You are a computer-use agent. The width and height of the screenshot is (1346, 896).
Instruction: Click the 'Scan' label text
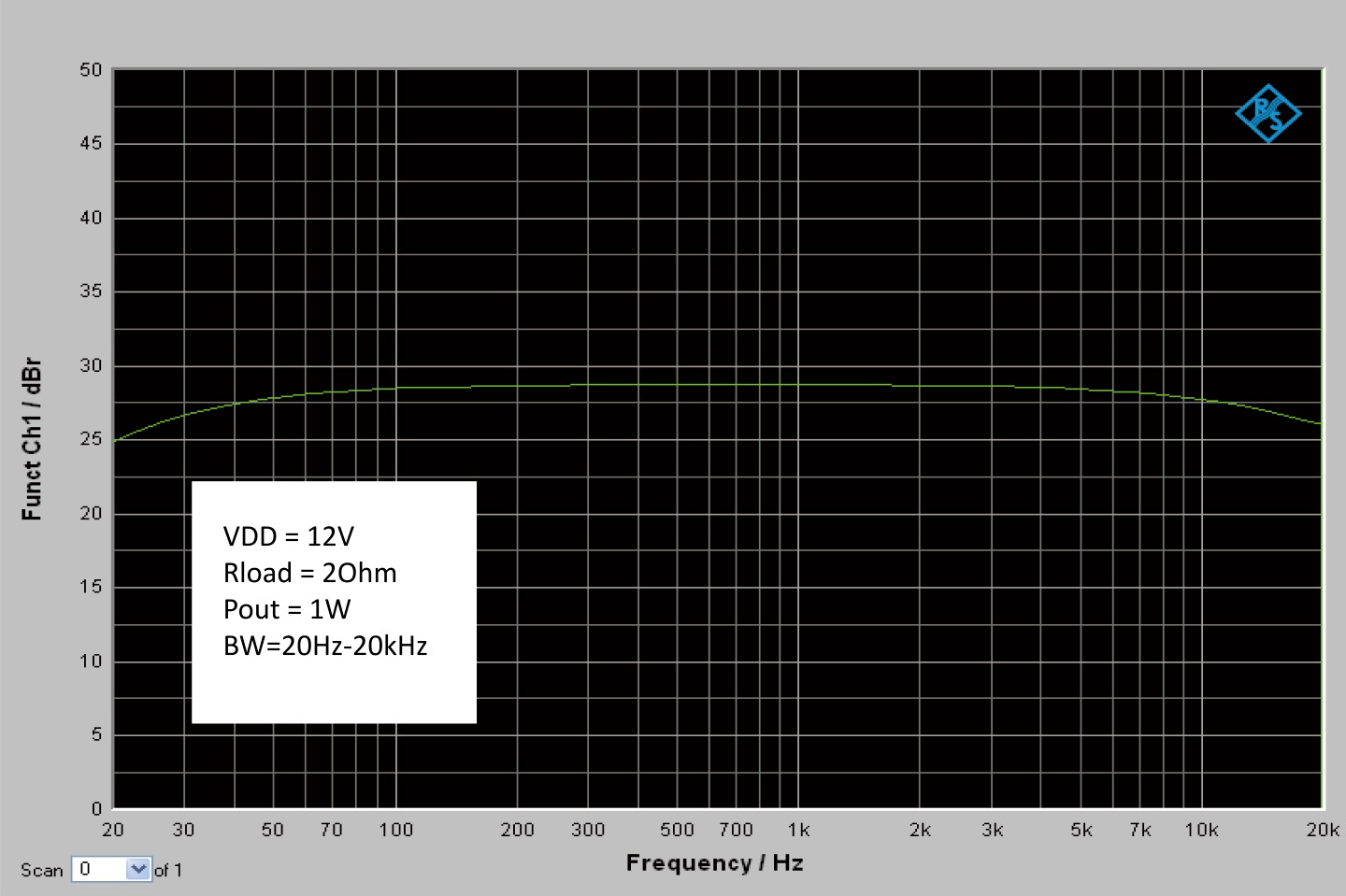pyautogui.click(x=42, y=870)
